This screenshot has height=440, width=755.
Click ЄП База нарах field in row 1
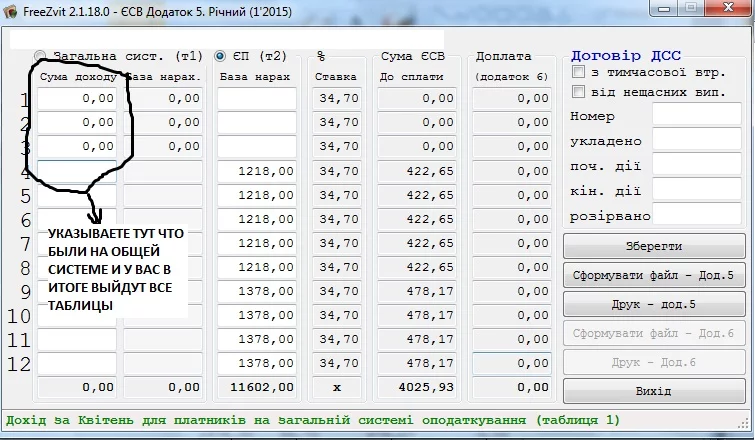point(257,99)
